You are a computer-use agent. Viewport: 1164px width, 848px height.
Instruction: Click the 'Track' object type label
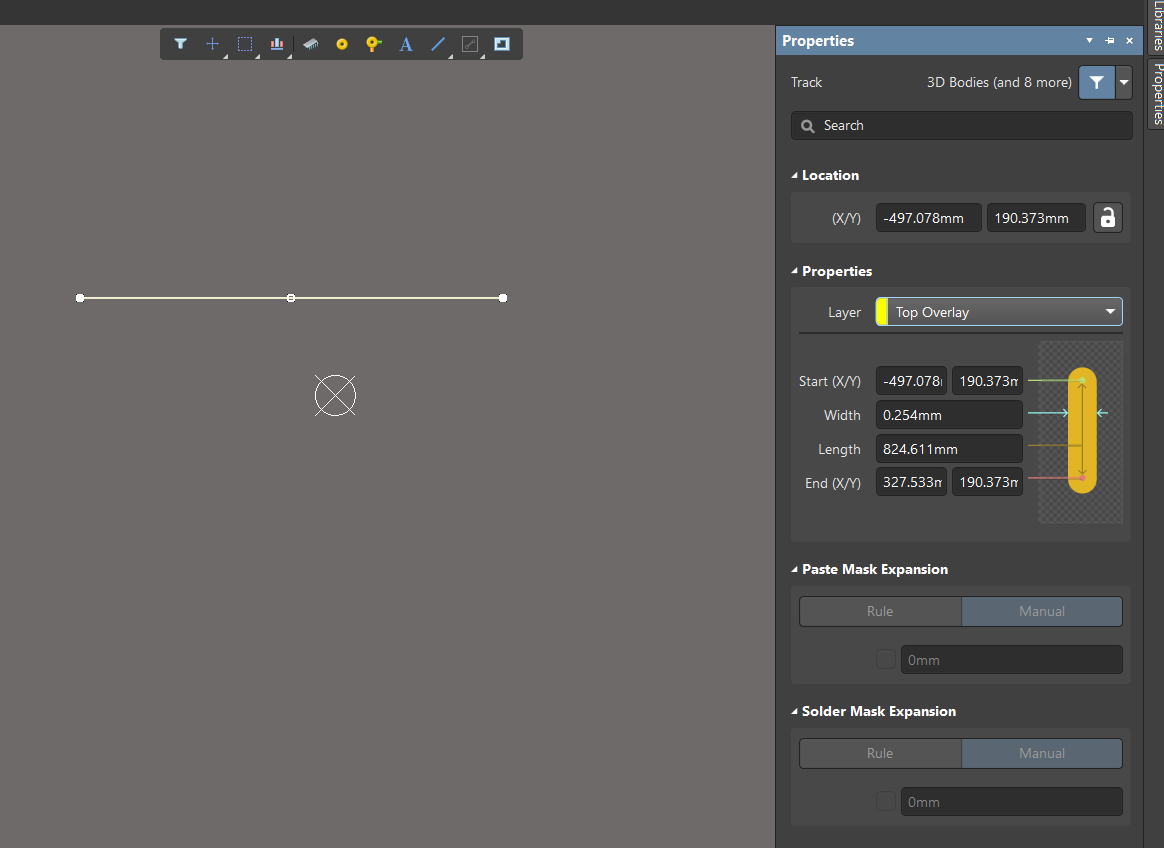coord(806,82)
